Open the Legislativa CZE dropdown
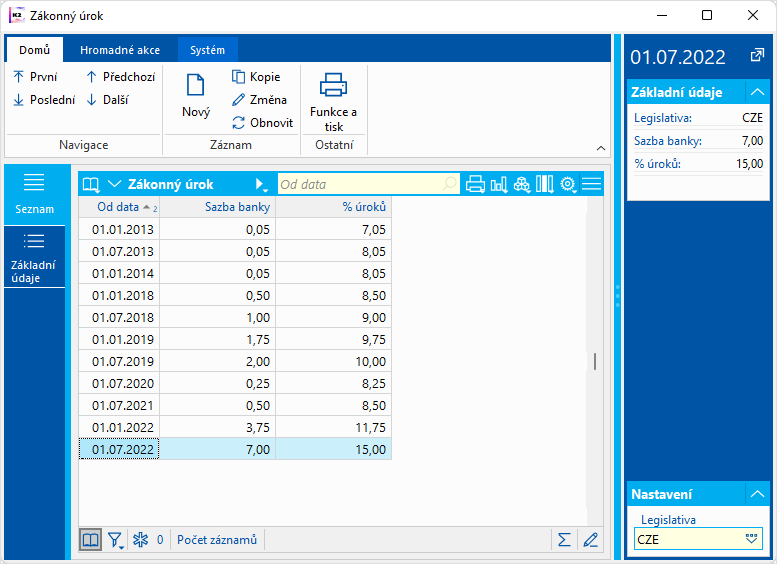This screenshot has width=777, height=564. (752, 539)
